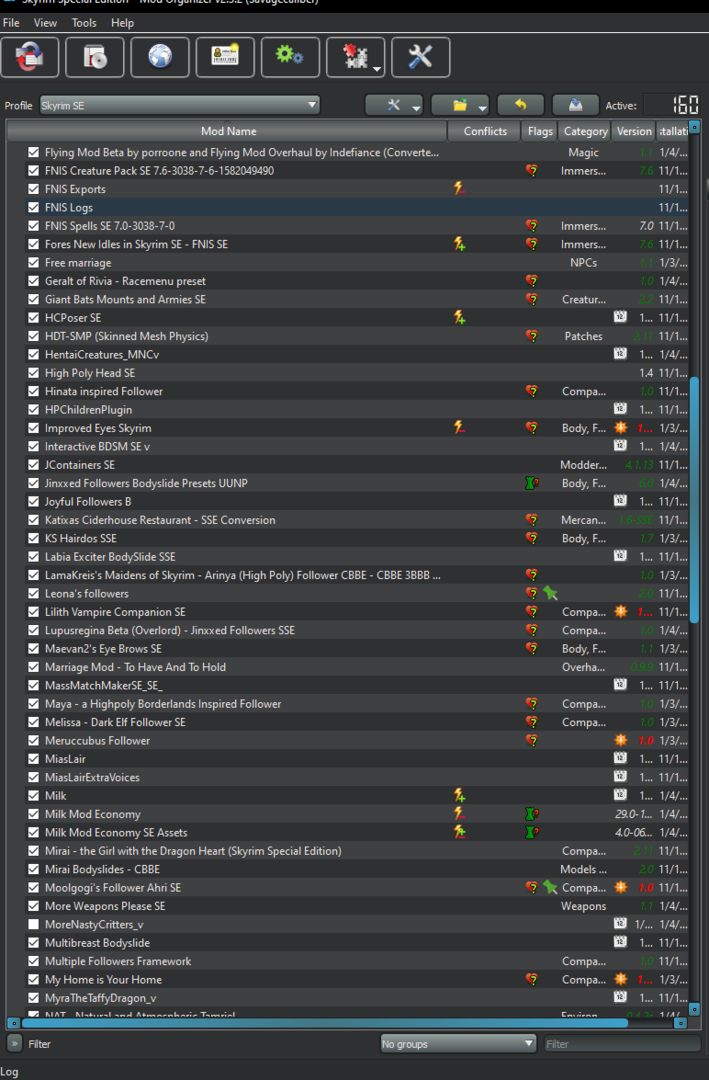This screenshot has width=709, height=1080.
Task: Toggle the KS Hairdos SSE checkbox
Action: click(33, 538)
